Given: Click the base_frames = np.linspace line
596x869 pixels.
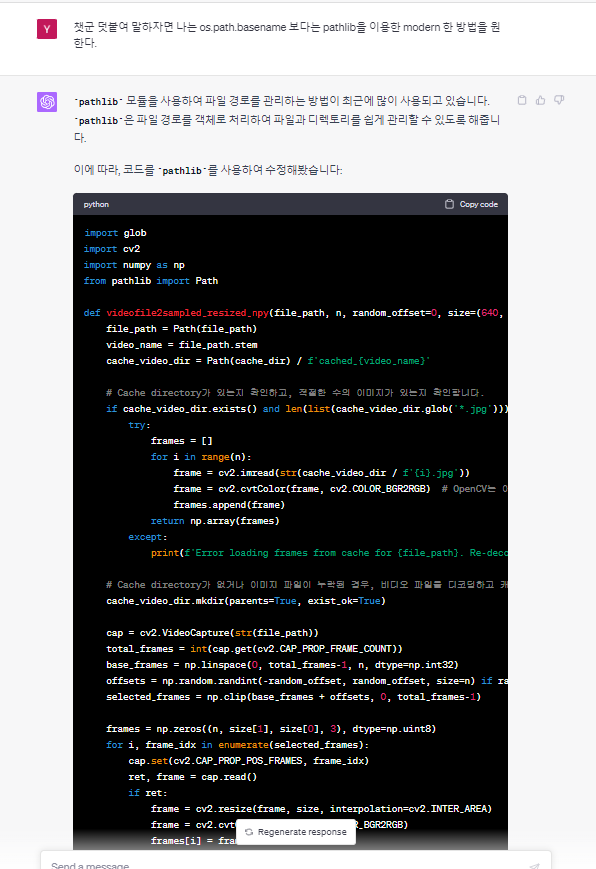Looking at the screenshot, I should pyautogui.click(x=283, y=665).
